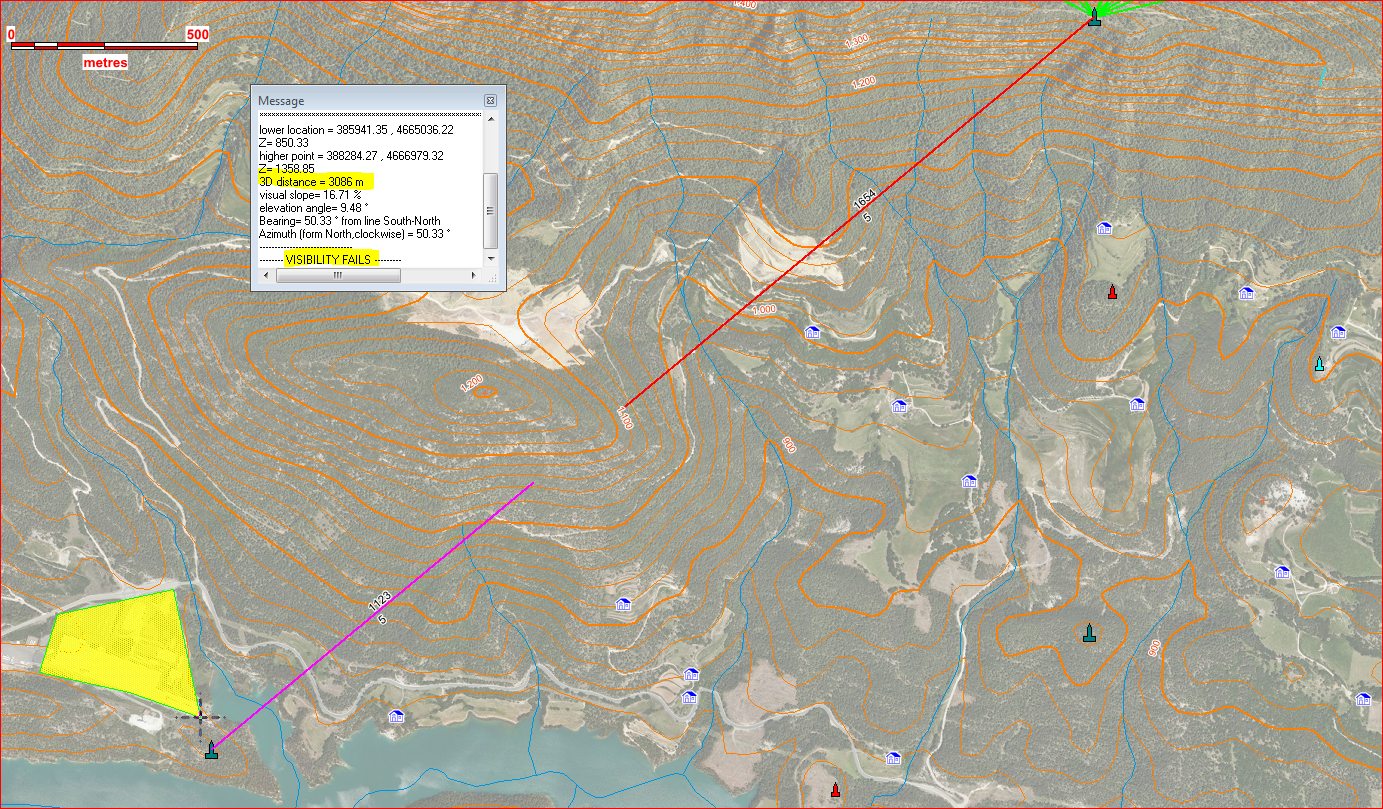Select the house icon just above the cyan tower

(x=1340, y=332)
